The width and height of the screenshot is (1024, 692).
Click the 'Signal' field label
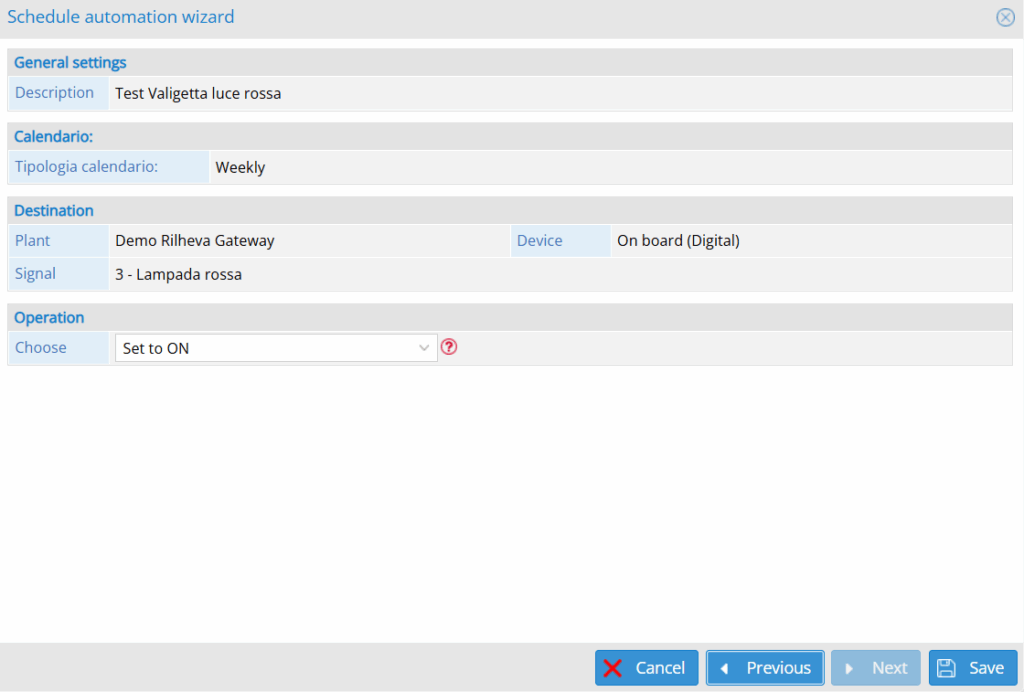point(35,274)
